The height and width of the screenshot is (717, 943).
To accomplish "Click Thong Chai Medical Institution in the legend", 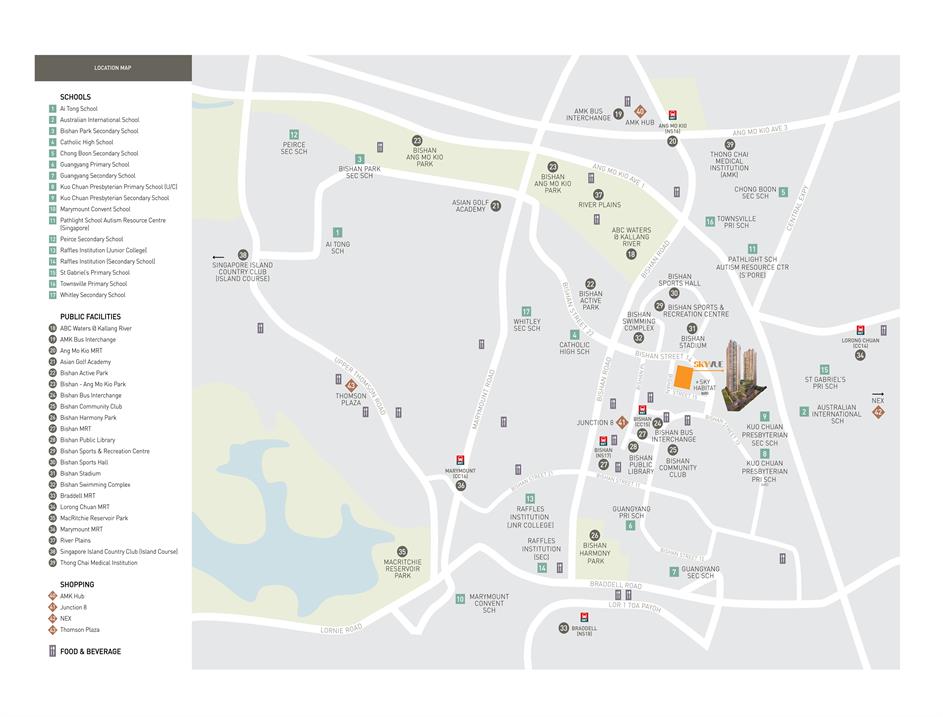I will click(x=98, y=563).
